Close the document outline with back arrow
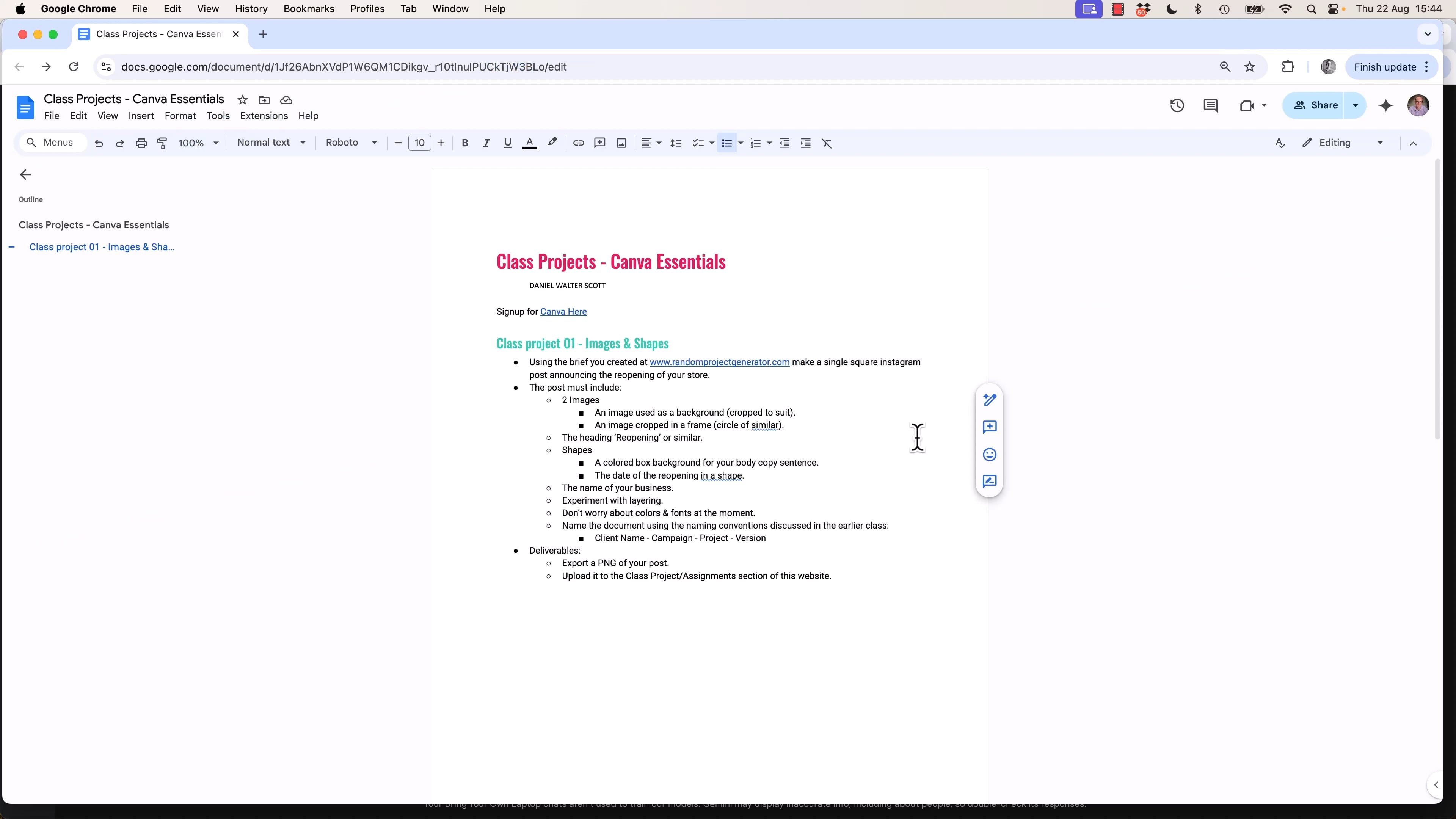The width and height of the screenshot is (1456, 819). (25, 175)
